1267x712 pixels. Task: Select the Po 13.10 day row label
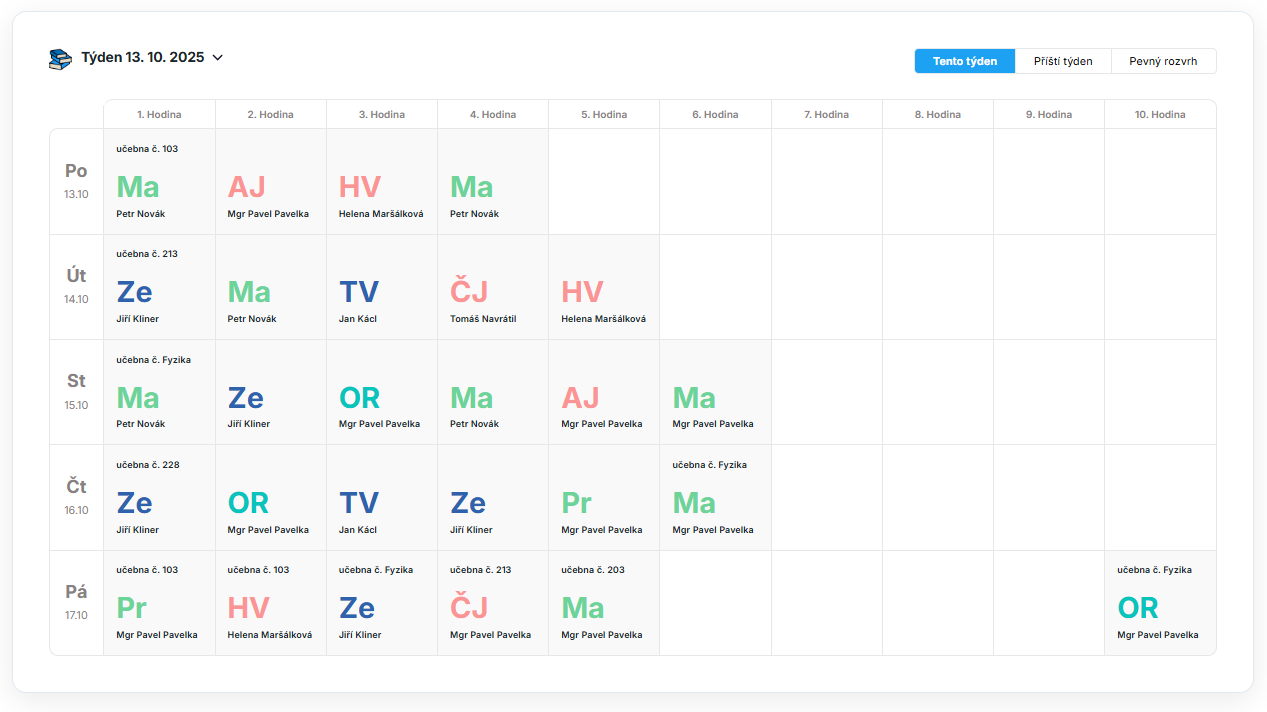[x=77, y=182]
